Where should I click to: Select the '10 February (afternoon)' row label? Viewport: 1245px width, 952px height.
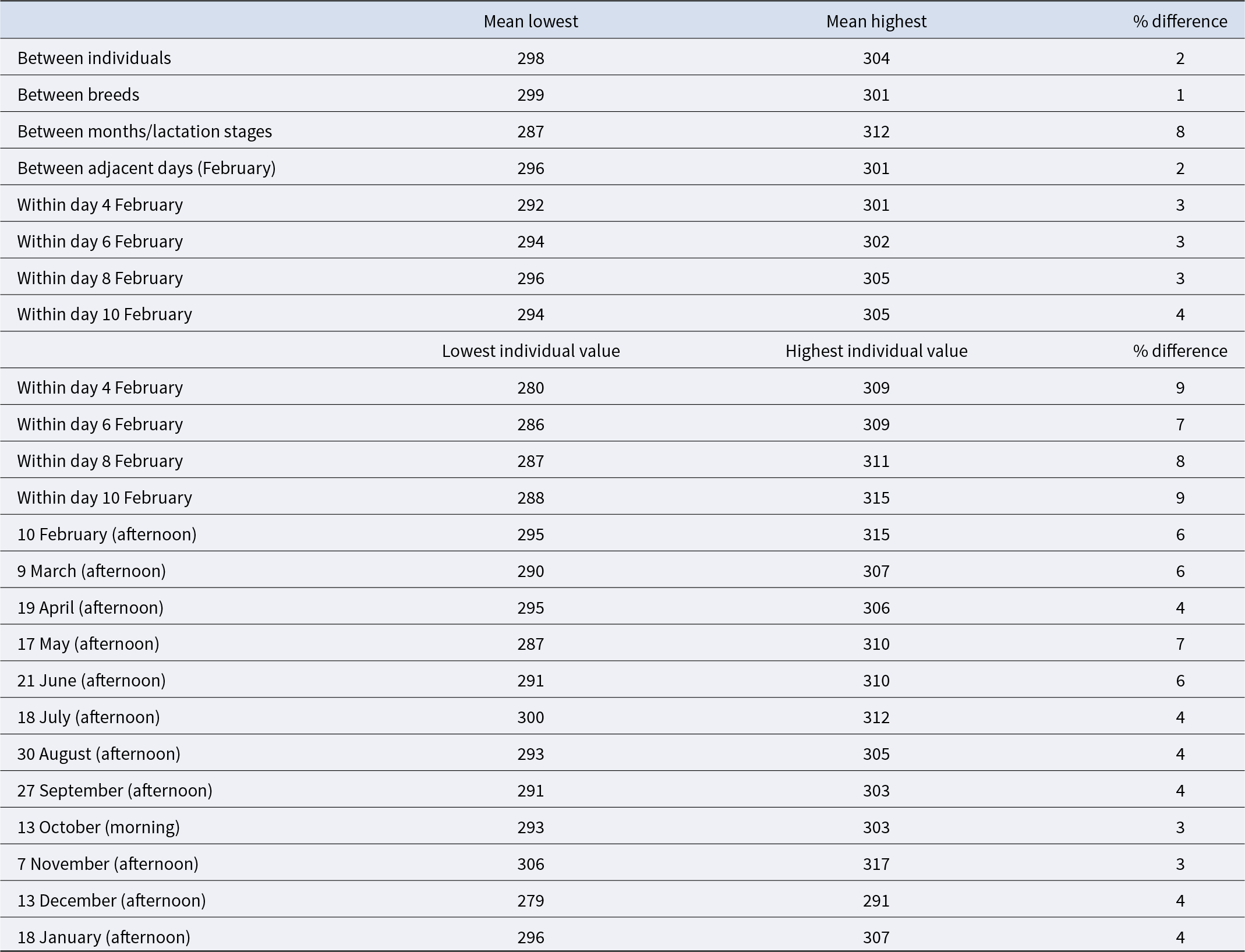(107, 535)
